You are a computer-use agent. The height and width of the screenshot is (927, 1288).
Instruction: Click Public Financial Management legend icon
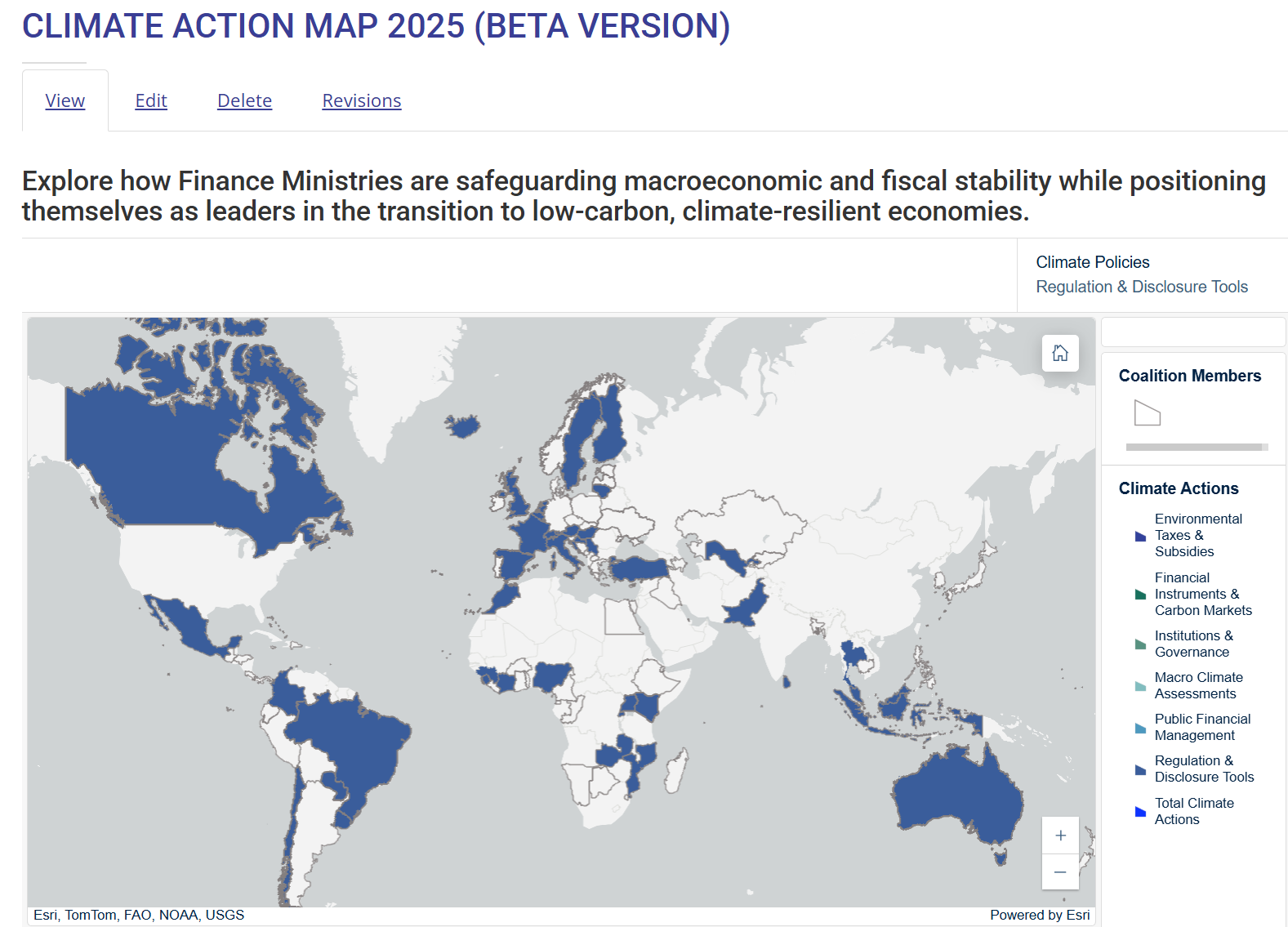pyautogui.click(x=1140, y=728)
